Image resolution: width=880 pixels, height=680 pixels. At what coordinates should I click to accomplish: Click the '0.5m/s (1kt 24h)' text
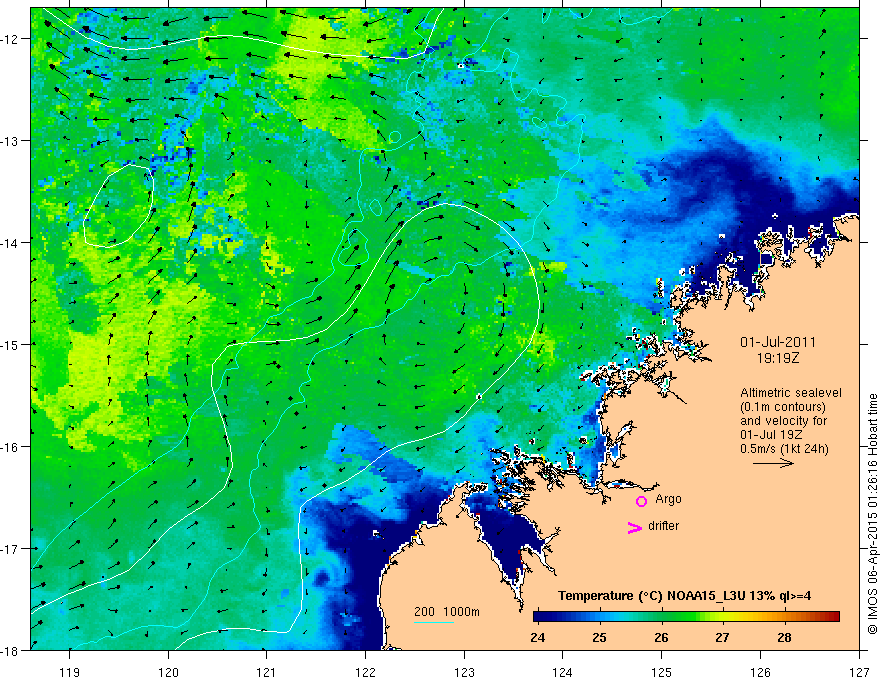pos(785,448)
